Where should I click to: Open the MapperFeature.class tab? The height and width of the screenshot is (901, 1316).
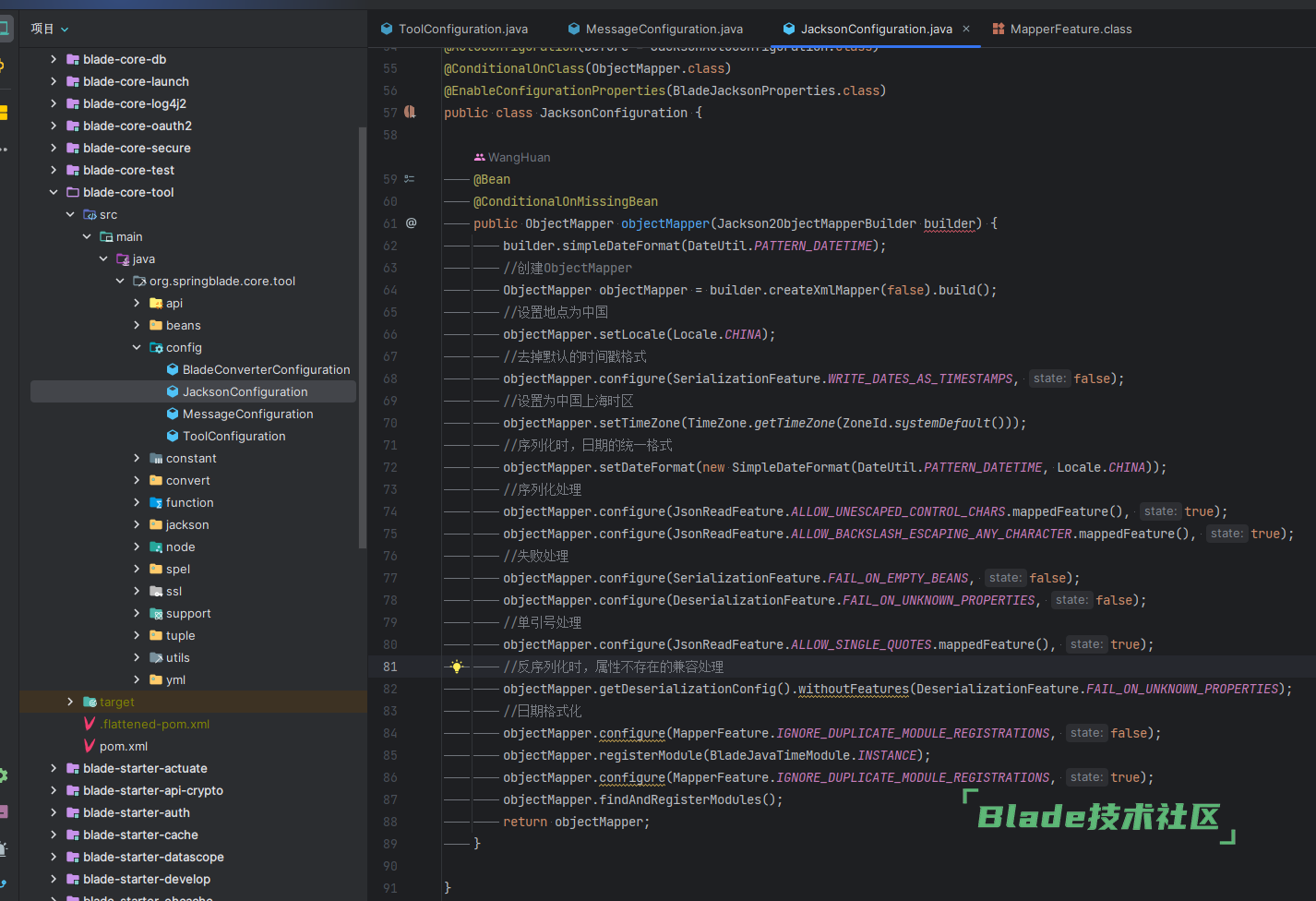coord(1062,30)
